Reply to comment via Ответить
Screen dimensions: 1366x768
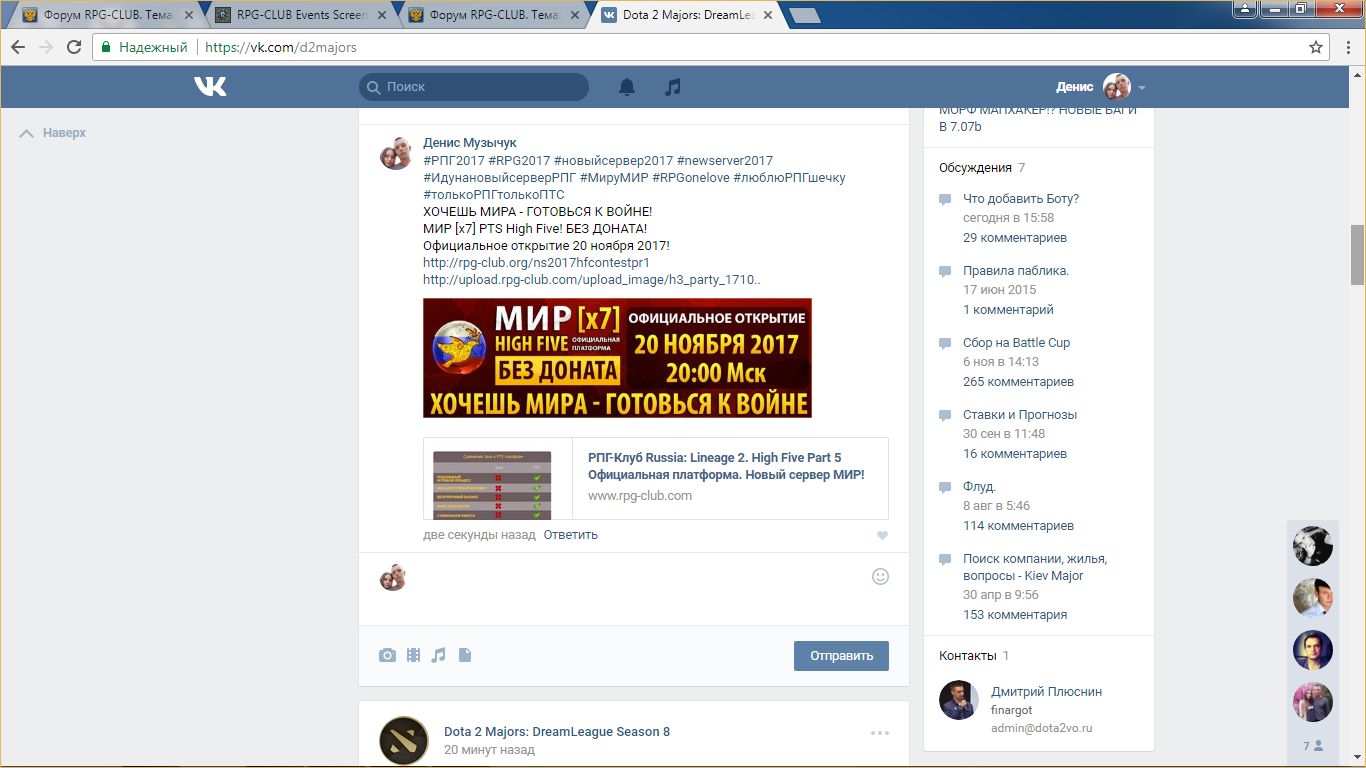571,535
